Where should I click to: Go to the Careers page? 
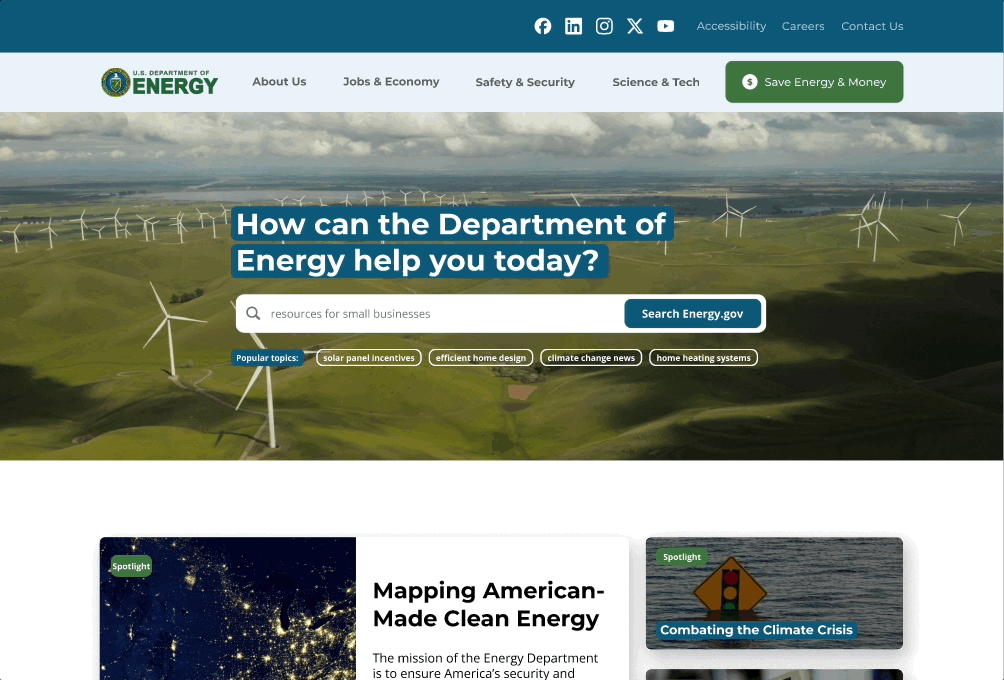click(x=803, y=26)
